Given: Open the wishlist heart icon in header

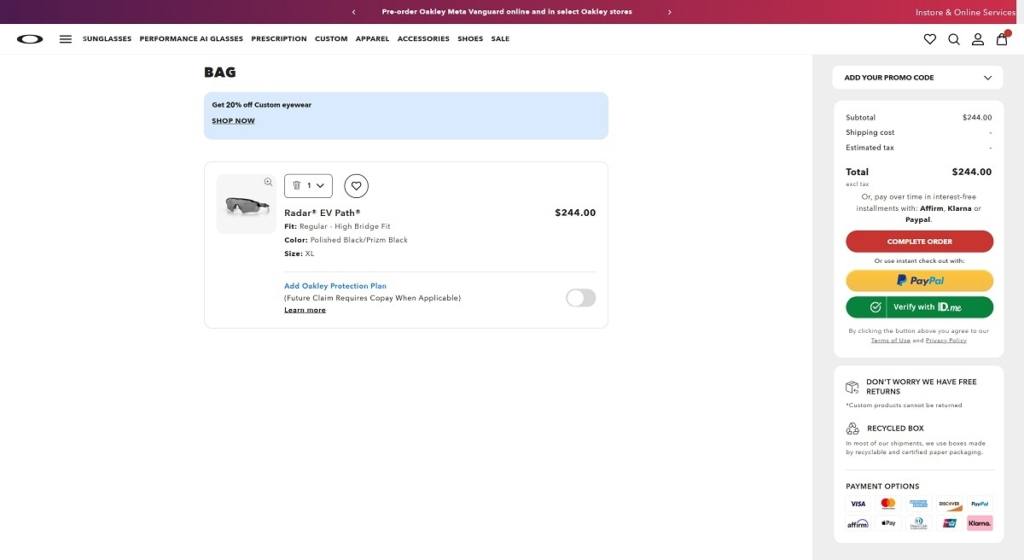Looking at the screenshot, I should click(x=930, y=39).
